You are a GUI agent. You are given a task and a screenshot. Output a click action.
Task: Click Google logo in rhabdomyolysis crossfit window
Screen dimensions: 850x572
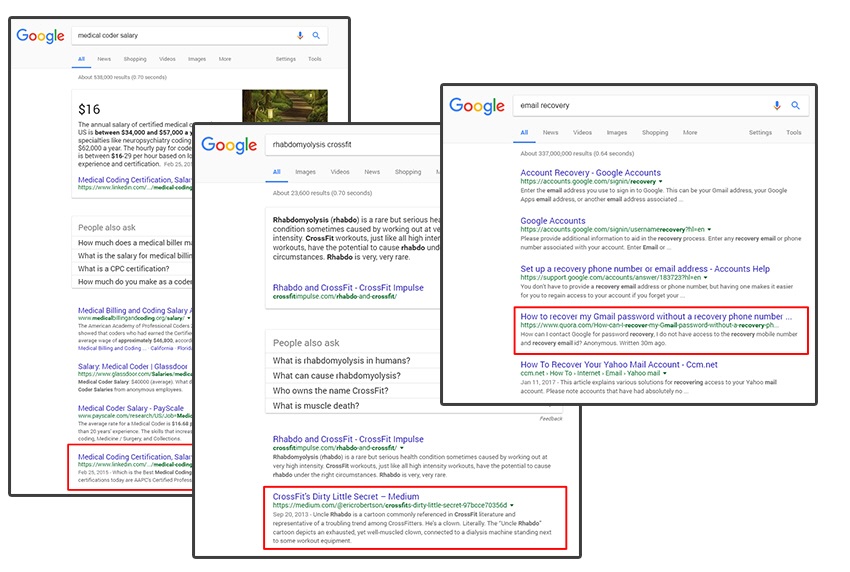229,145
